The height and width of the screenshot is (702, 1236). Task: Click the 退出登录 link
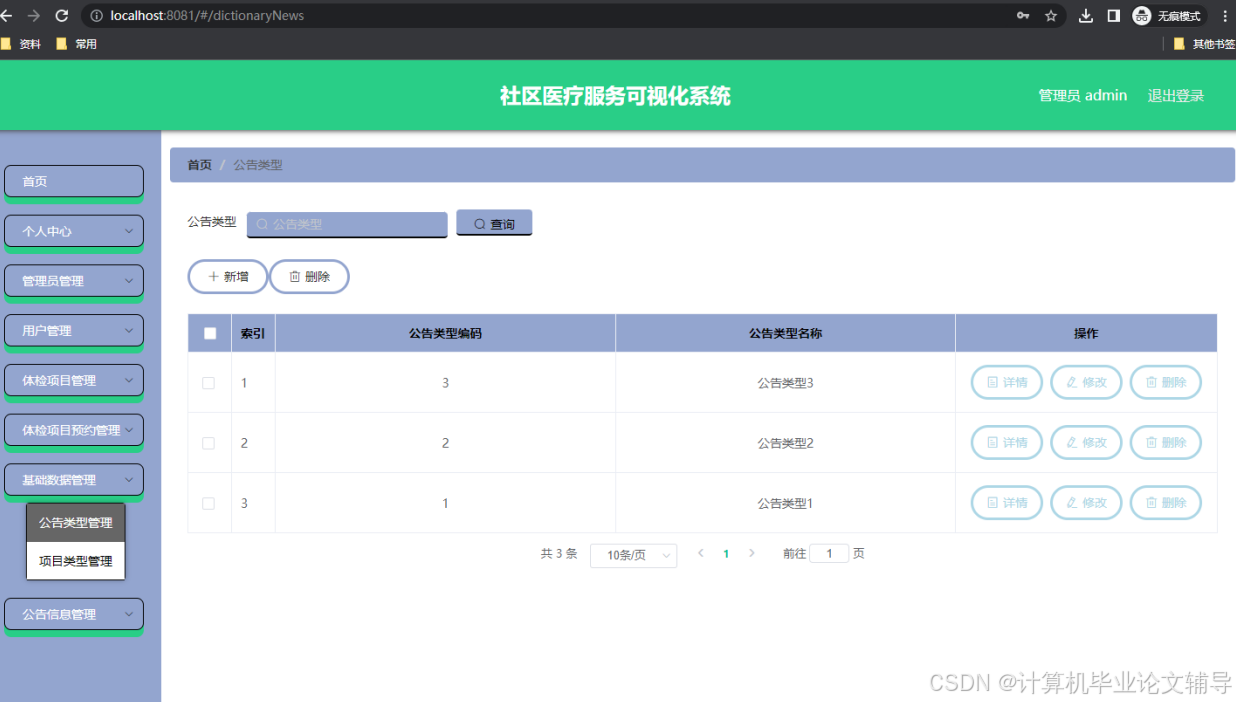coord(1175,95)
